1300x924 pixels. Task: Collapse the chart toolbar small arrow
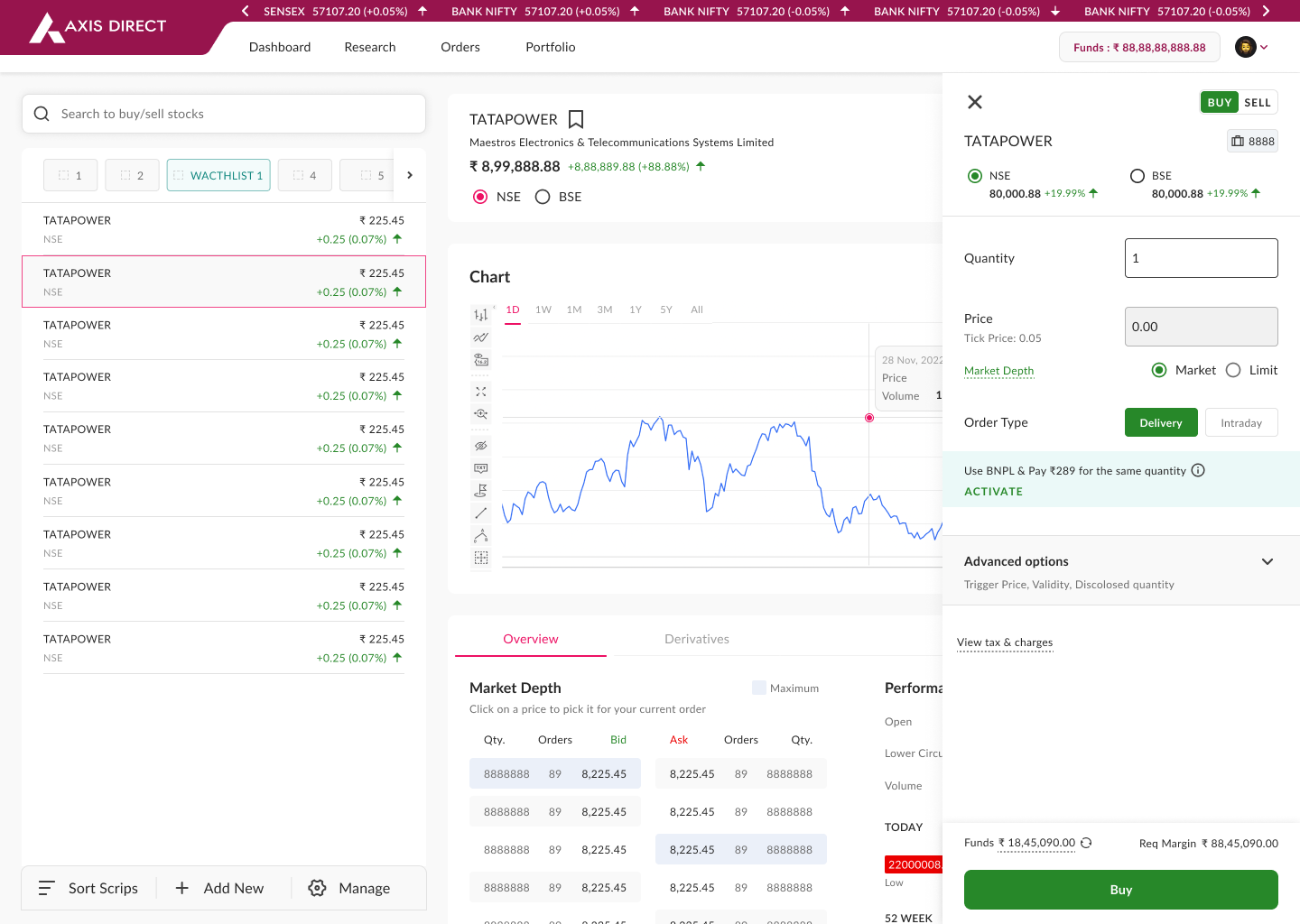(x=494, y=309)
